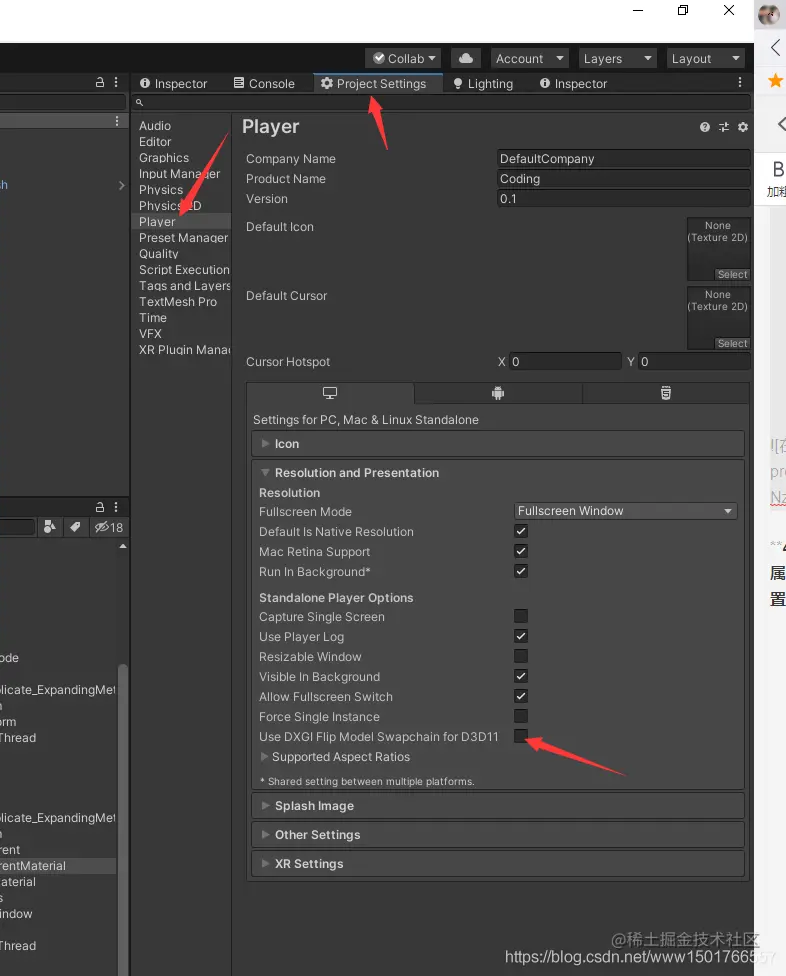The width and height of the screenshot is (786, 976).
Task: Switch to the Console tab
Action: 264,83
